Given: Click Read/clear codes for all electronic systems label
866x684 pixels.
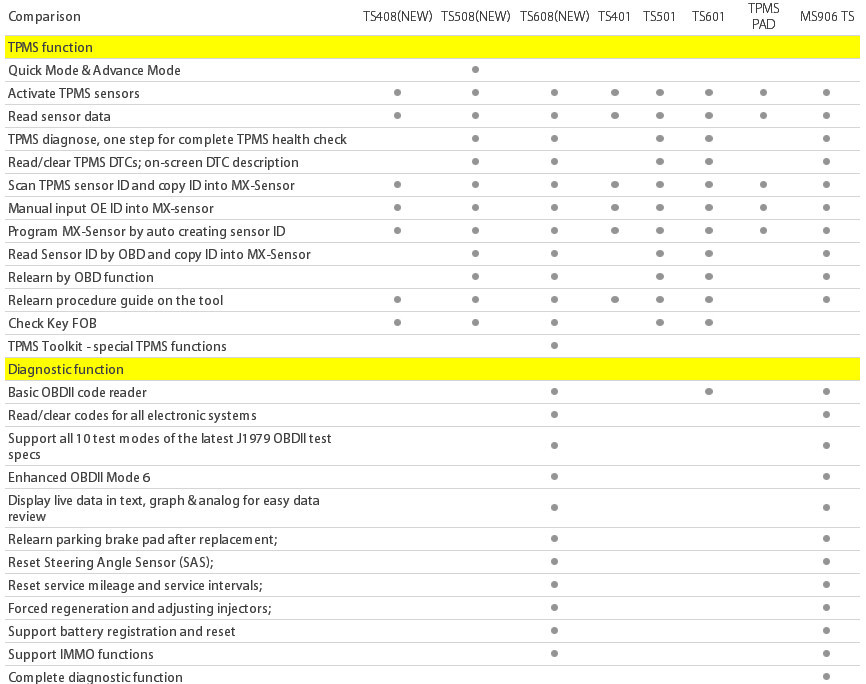Looking at the screenshot, I should (132, 415).
